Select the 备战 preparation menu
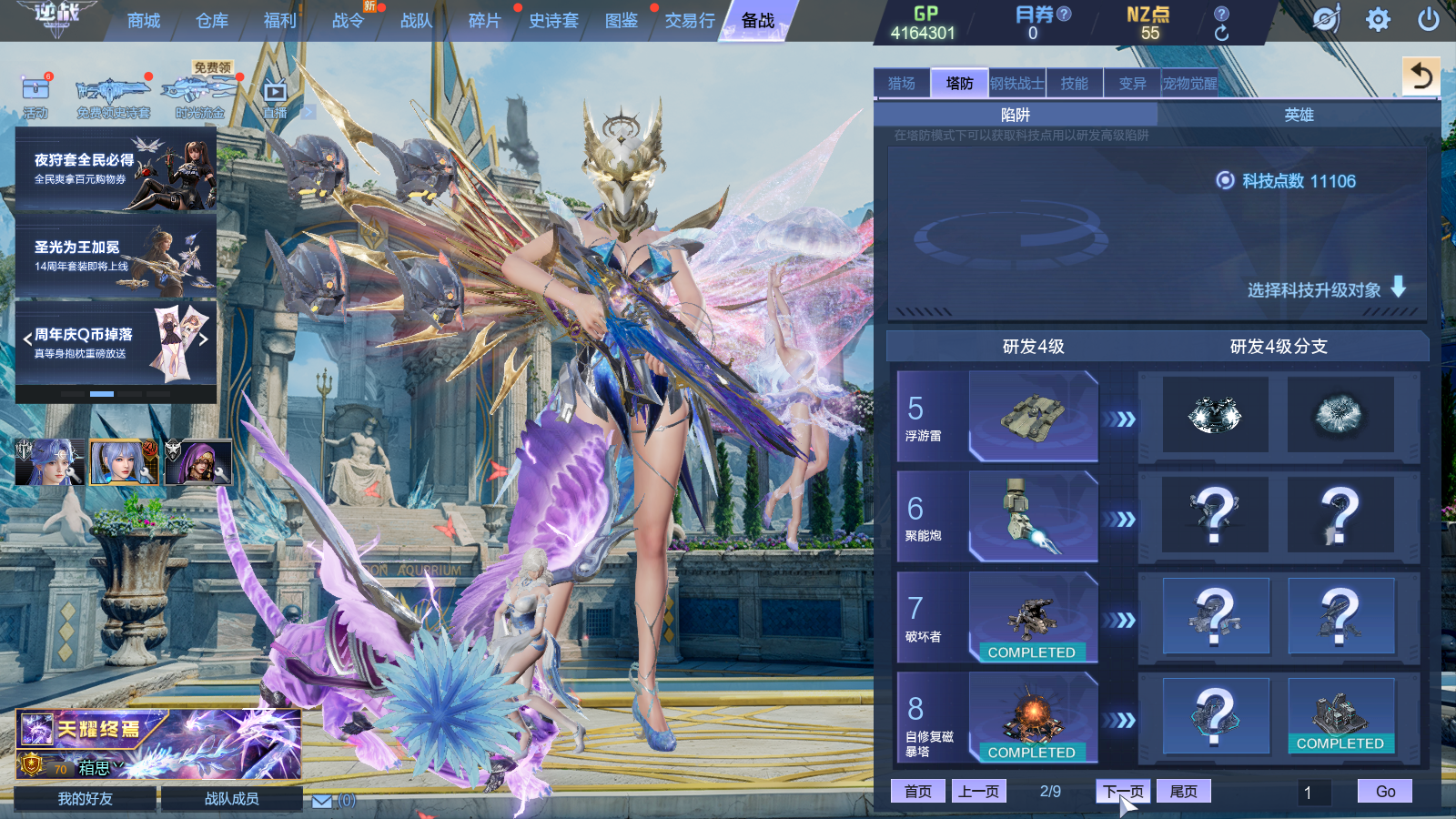Screen dimensions: 1456x819 tap(758, 21)
